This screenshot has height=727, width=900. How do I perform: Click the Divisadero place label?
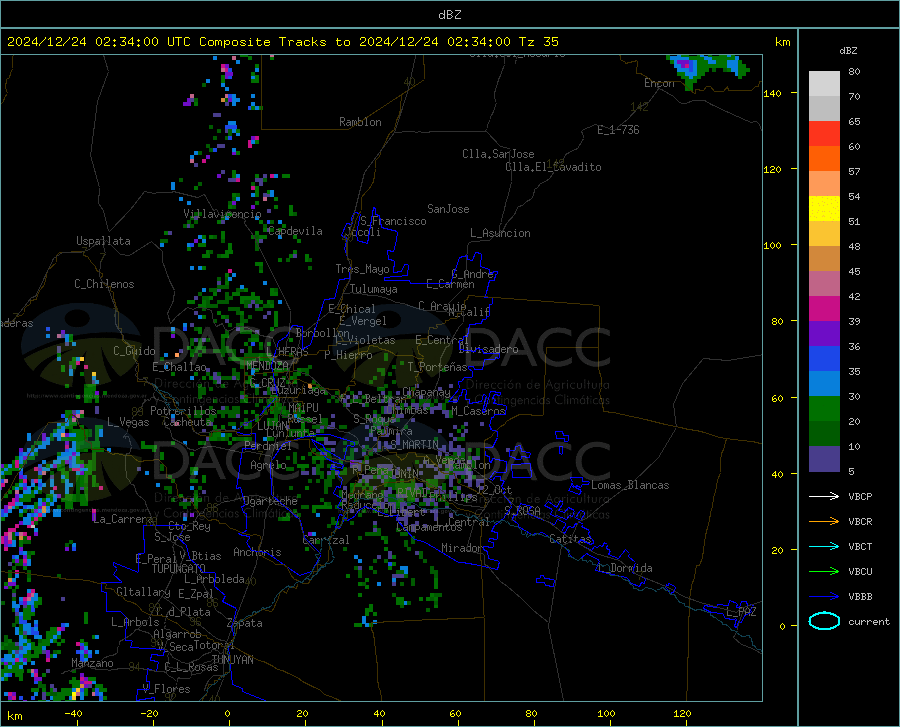(x=488, y=349)
